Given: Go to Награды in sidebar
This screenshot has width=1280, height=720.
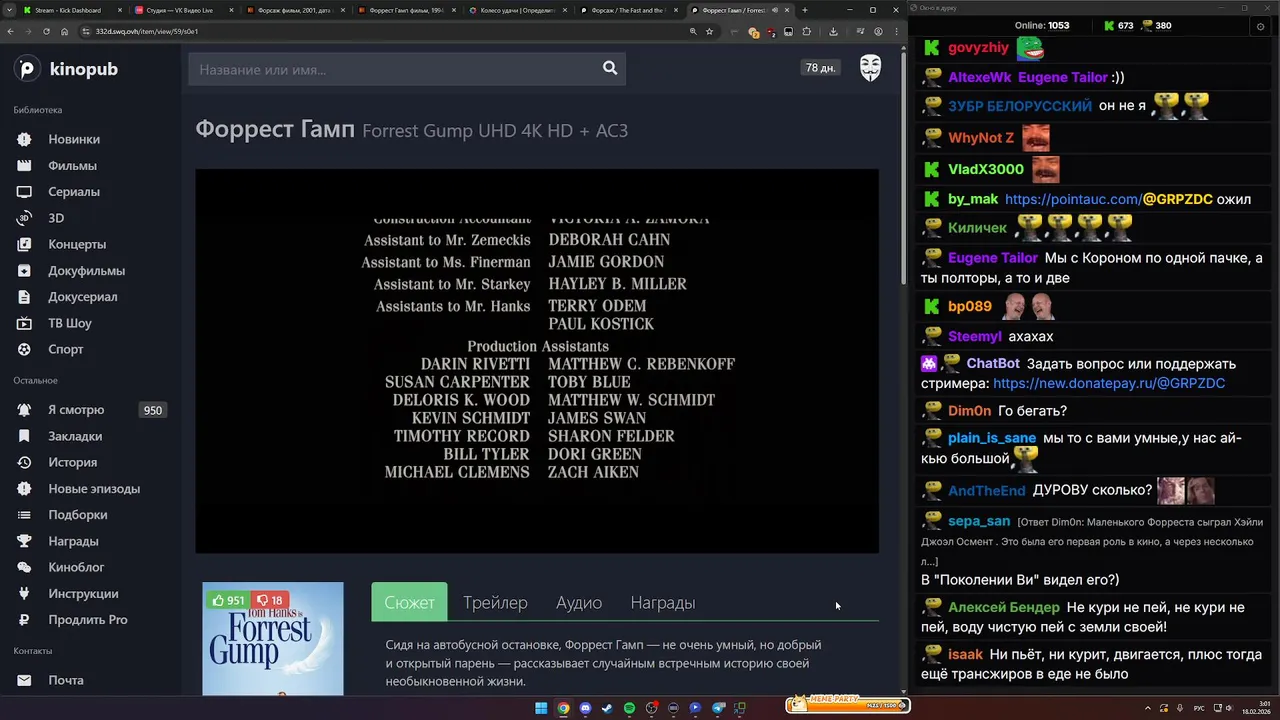Looking at the screenshot, I should click(x=73, y=541).
